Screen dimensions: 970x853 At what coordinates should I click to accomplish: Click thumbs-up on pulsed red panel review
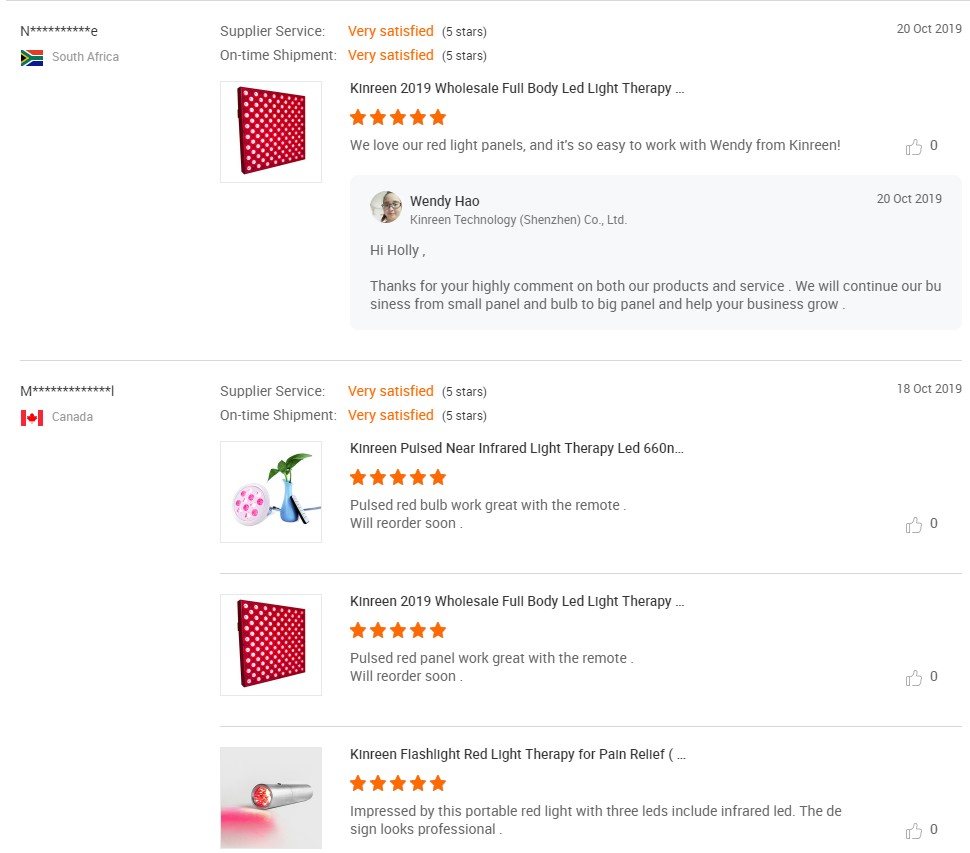913,678
